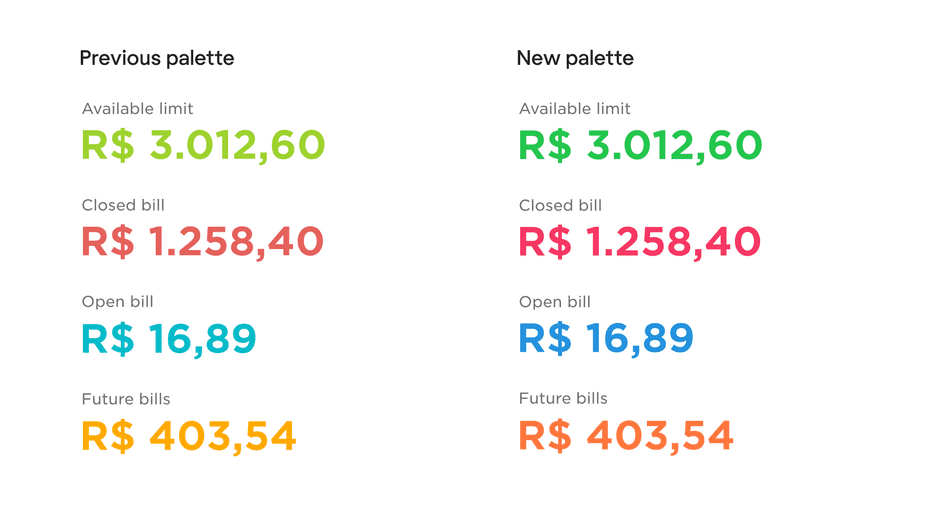Click red R$ 1.258,40 in previous palette
This screenshot has width=940, height=519.
click(x=203, y=242)
